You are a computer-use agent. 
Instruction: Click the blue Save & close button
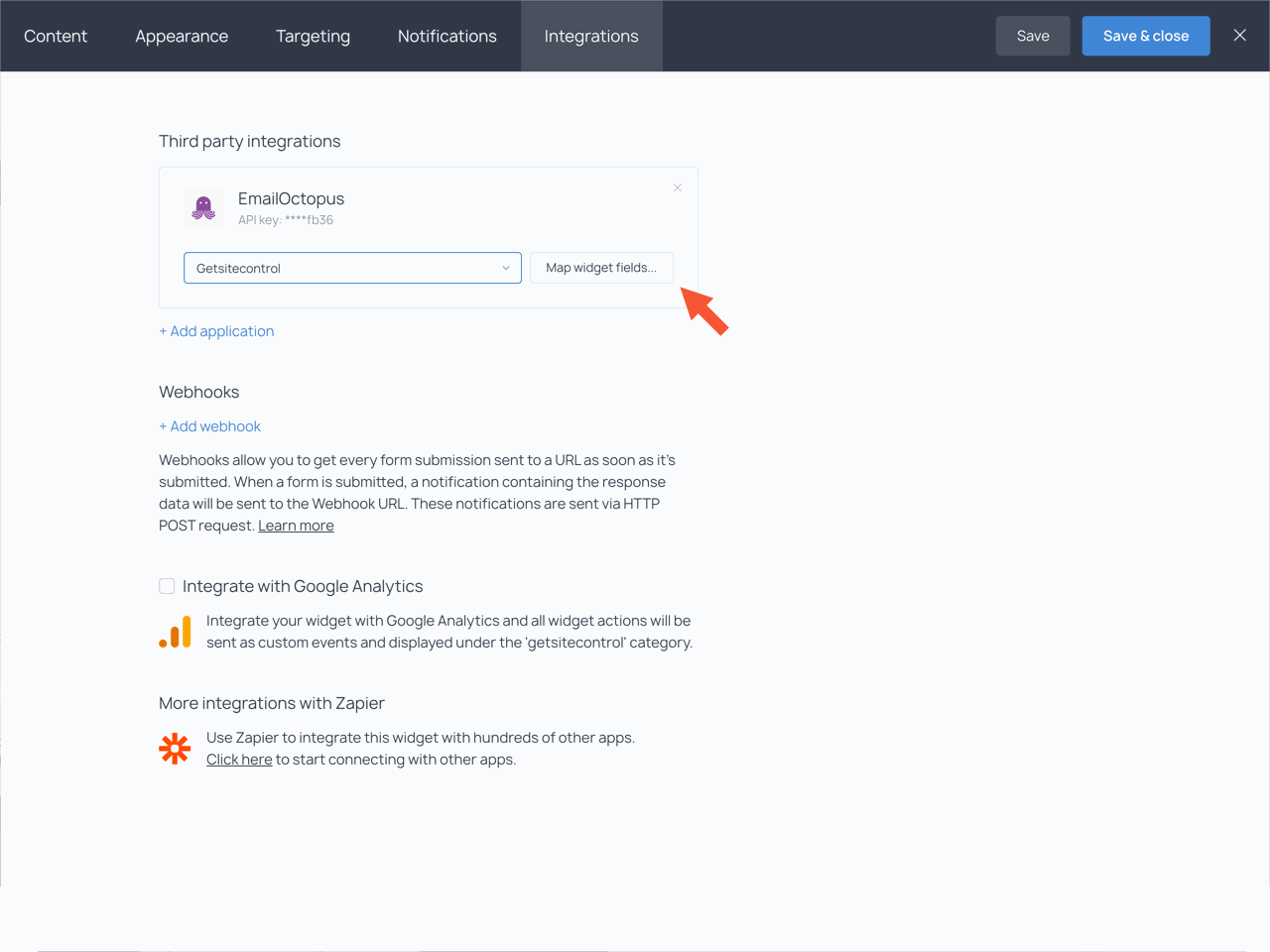(1145, 36)
